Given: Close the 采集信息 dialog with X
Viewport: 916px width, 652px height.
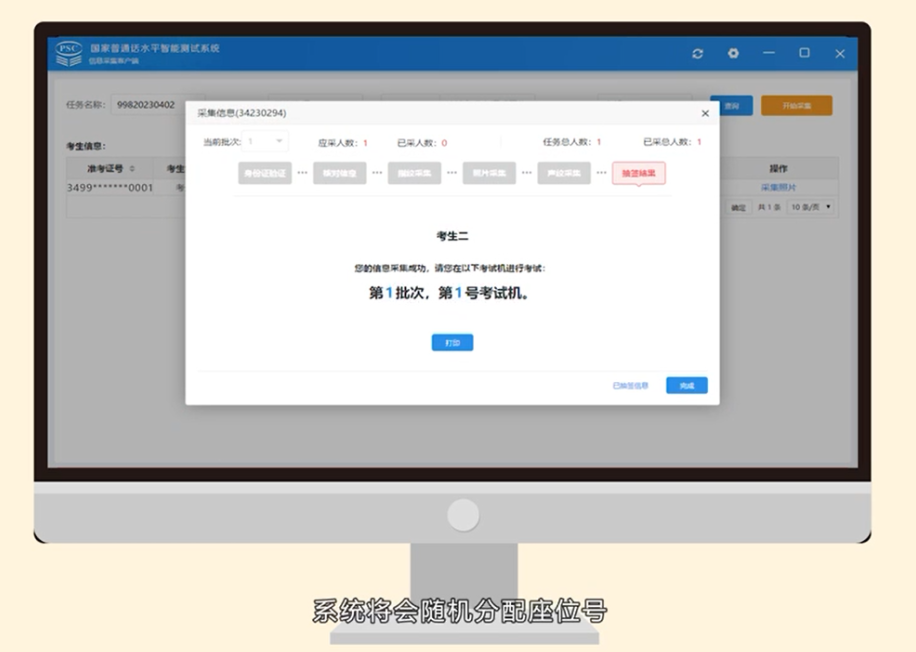Looking at the screenshot, I should click(705, 114).
